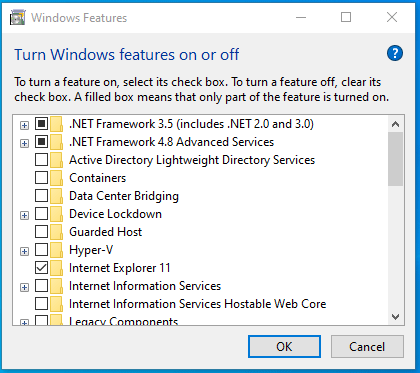Click folder icon beside .NET Framework 4.8
Viewport: 420px width, 373px height.
pos(57,142)
